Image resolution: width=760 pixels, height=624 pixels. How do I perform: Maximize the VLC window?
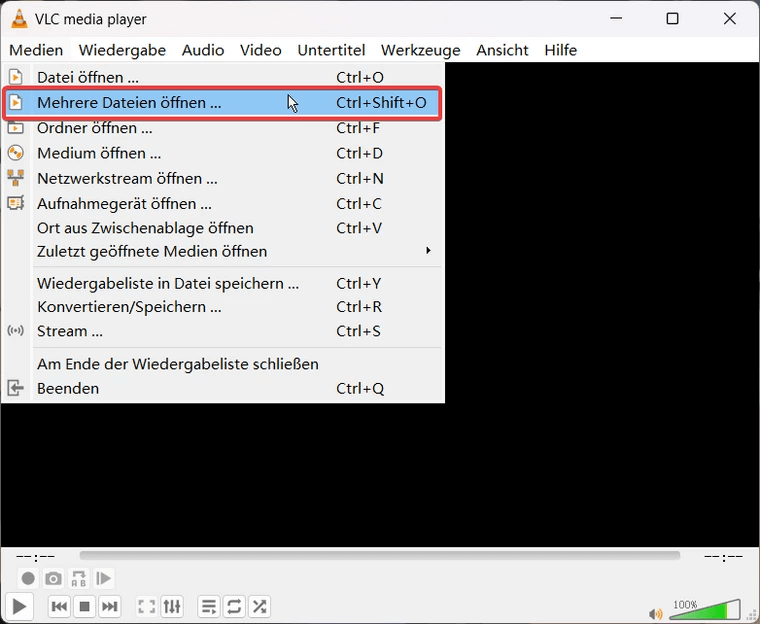tap(672, 18)
